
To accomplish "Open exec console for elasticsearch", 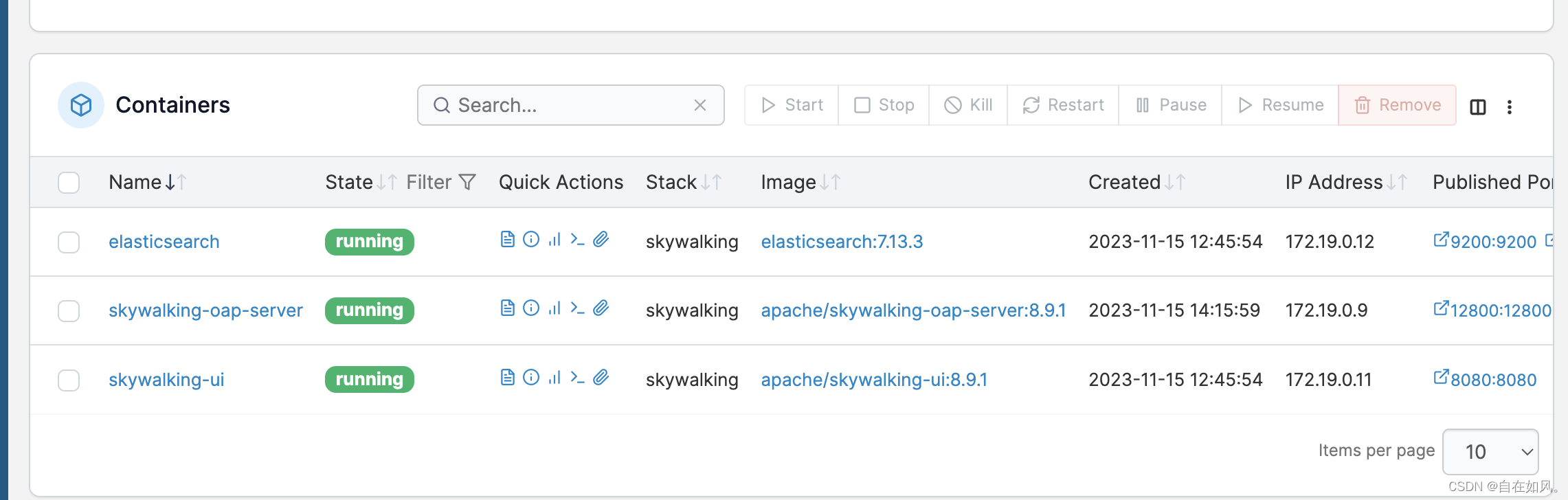I will click(578, 239).
